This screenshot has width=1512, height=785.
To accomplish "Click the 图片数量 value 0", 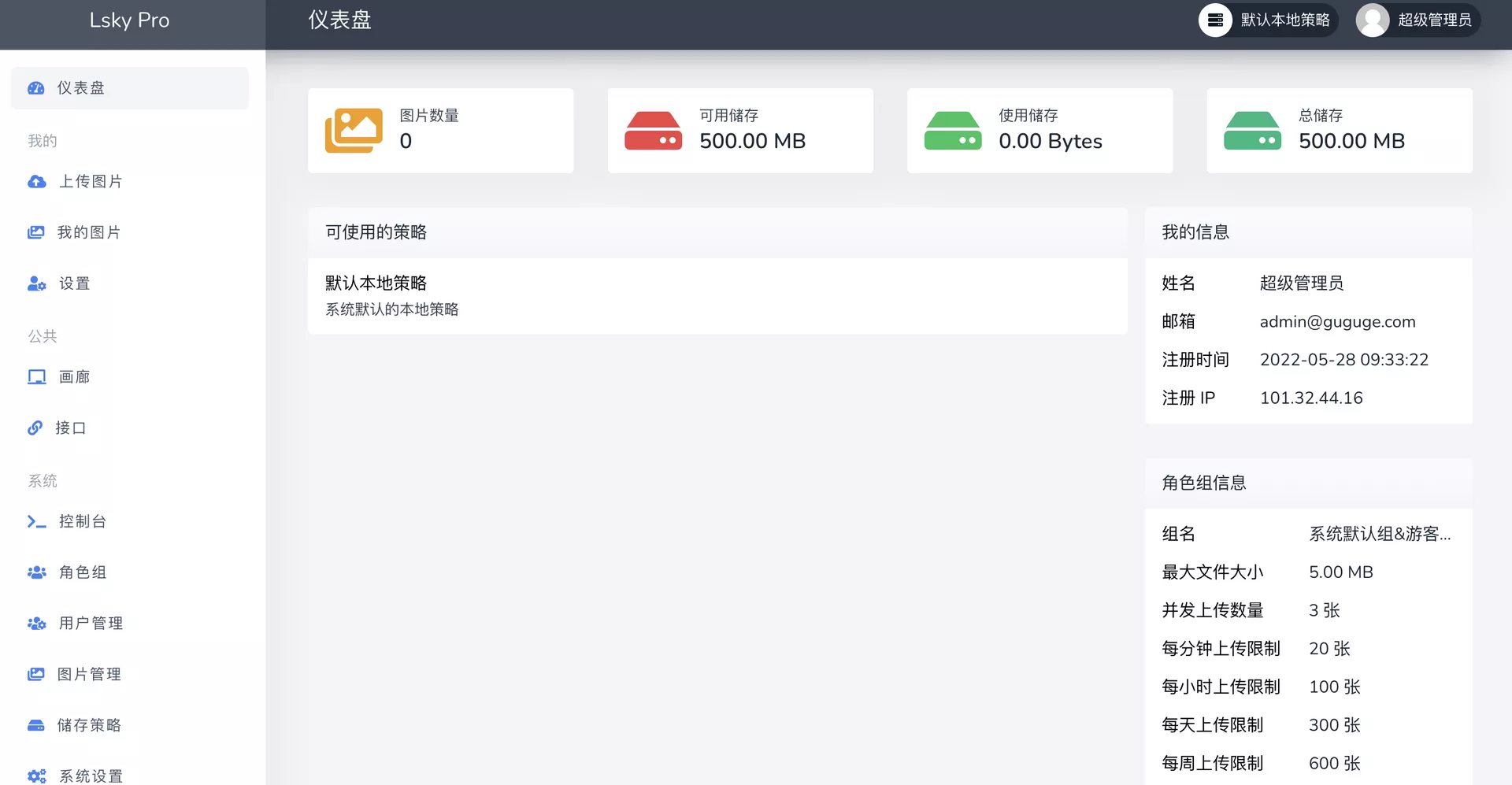I will coord(406,141).
